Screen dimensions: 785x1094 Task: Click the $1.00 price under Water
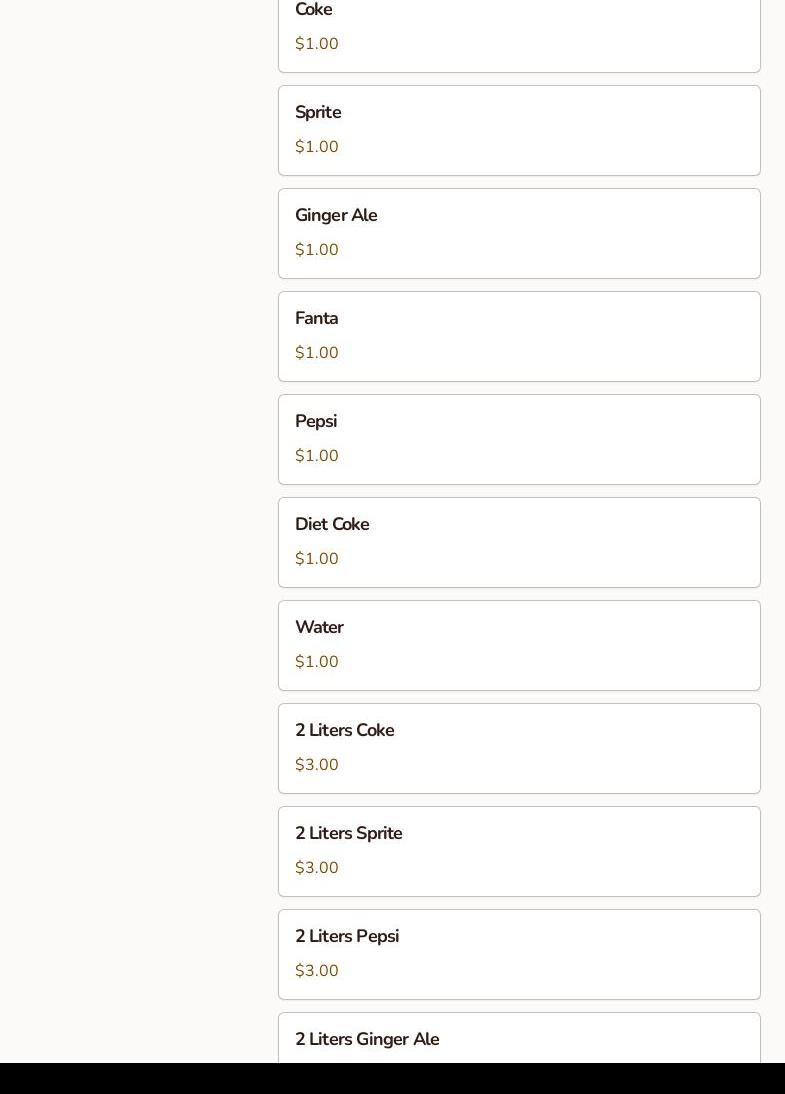click(317, 662)
